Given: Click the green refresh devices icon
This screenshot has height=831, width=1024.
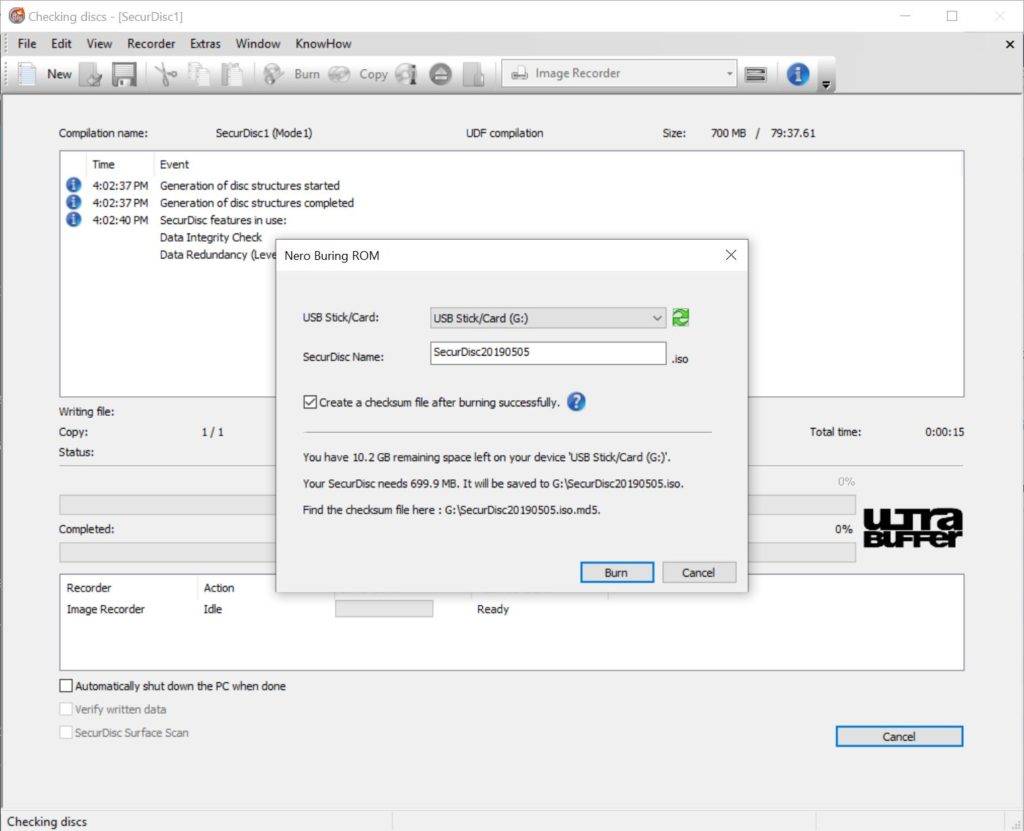Looking at the screenshot, I should 680,318.
